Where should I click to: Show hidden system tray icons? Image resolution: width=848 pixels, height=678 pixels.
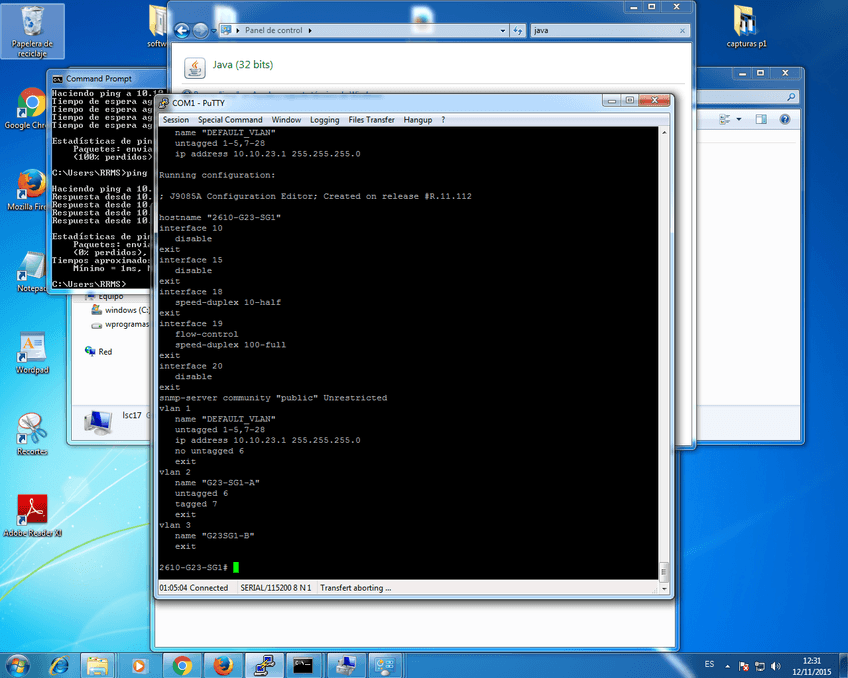(726, 664)
